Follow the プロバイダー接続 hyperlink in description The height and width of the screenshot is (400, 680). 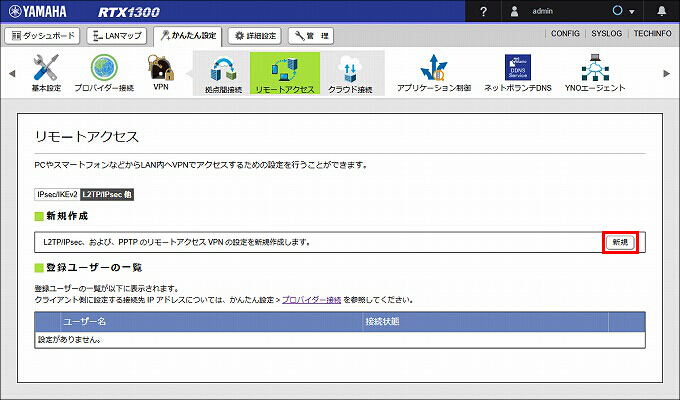coord(311,300)
